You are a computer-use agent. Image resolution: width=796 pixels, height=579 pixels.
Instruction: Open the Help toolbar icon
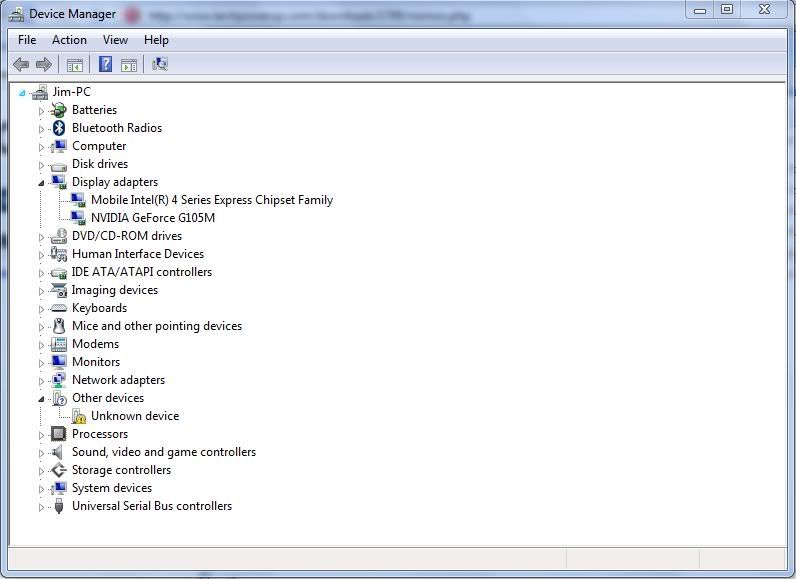point(105,64)
